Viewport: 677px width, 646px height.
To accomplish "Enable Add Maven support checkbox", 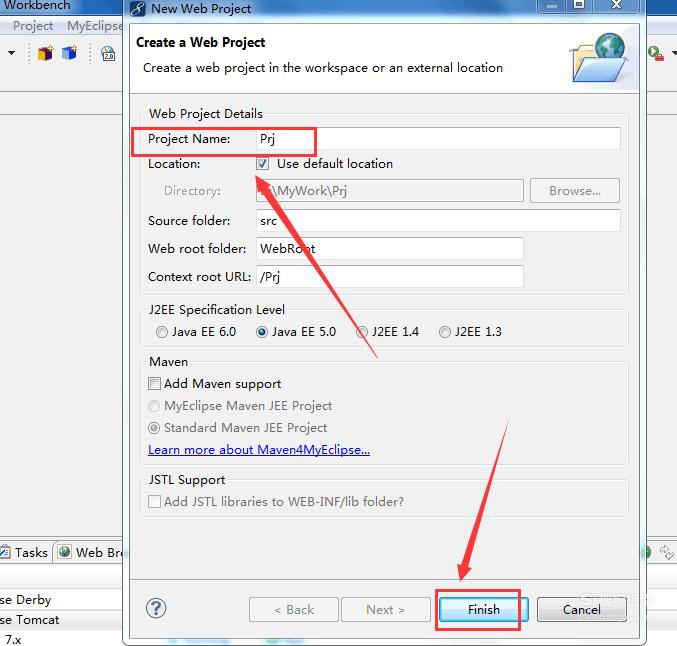I will (x=154, y=383).
